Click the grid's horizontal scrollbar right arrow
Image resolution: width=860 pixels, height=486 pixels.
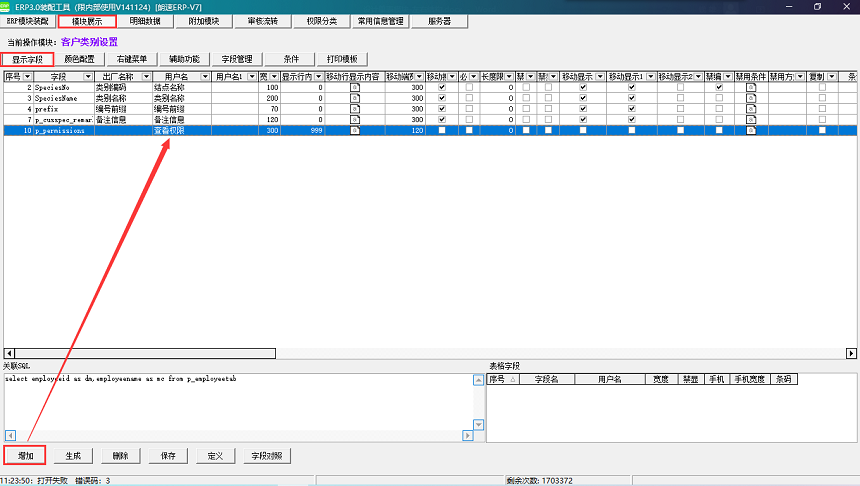[x=852, y=353]
